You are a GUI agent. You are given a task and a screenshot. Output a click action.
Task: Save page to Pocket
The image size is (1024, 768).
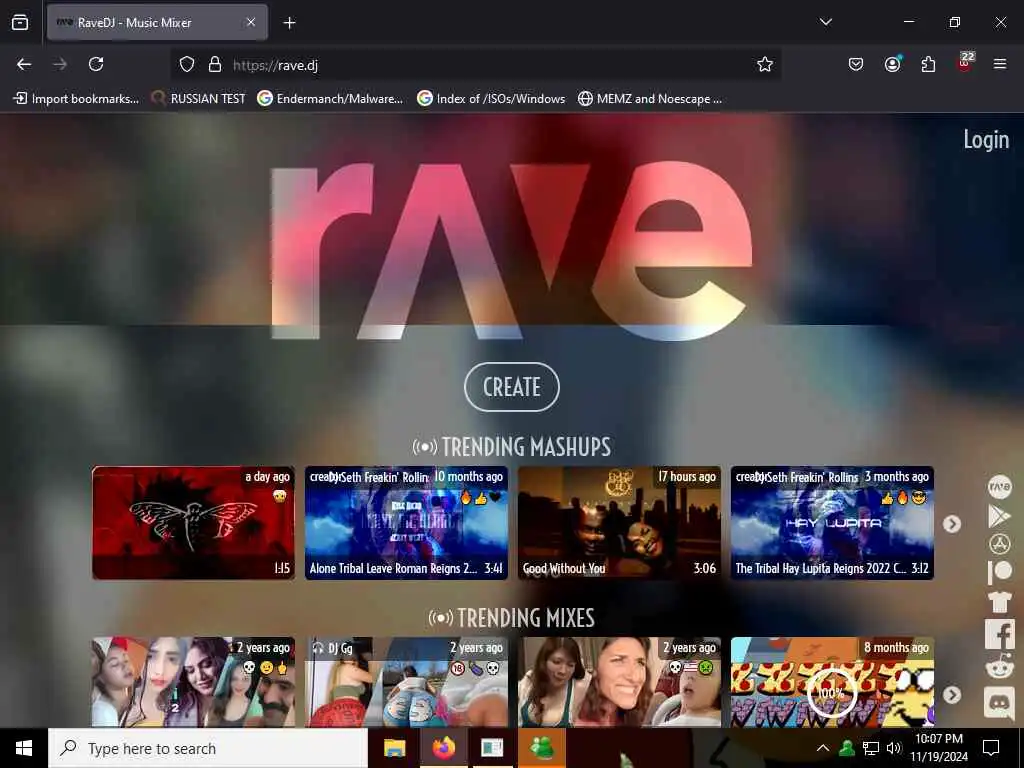[x=856, y=64]
